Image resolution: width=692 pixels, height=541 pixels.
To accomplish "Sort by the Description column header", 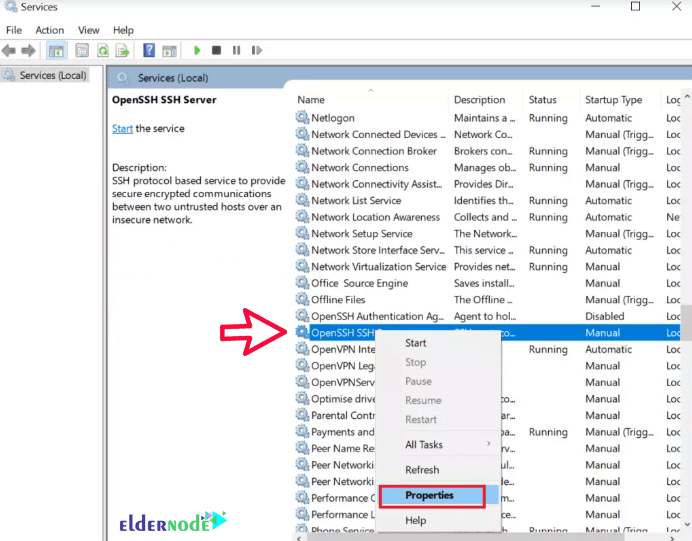I will coord(485,100).
